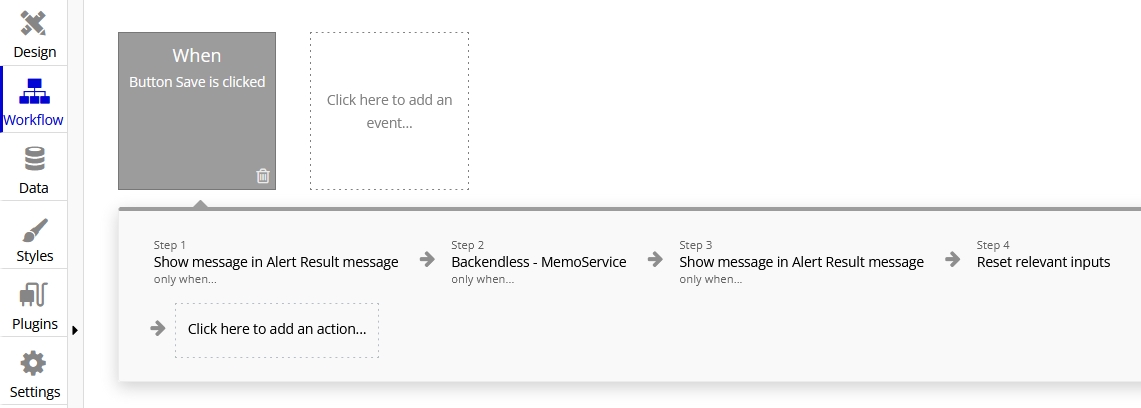Expand the sidebar with the small arrow
The width and height of the screenshot is (1141, 408).
[75, 330]
